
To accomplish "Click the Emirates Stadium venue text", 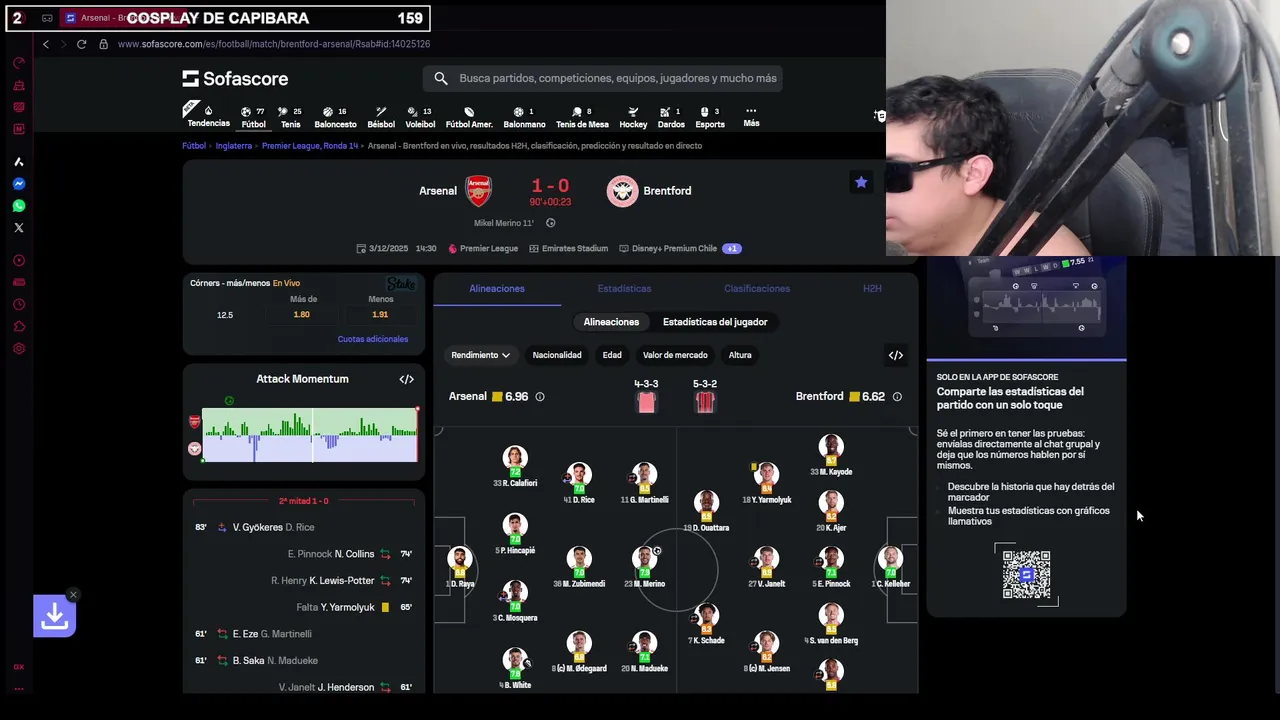I will tap(574, 248).
